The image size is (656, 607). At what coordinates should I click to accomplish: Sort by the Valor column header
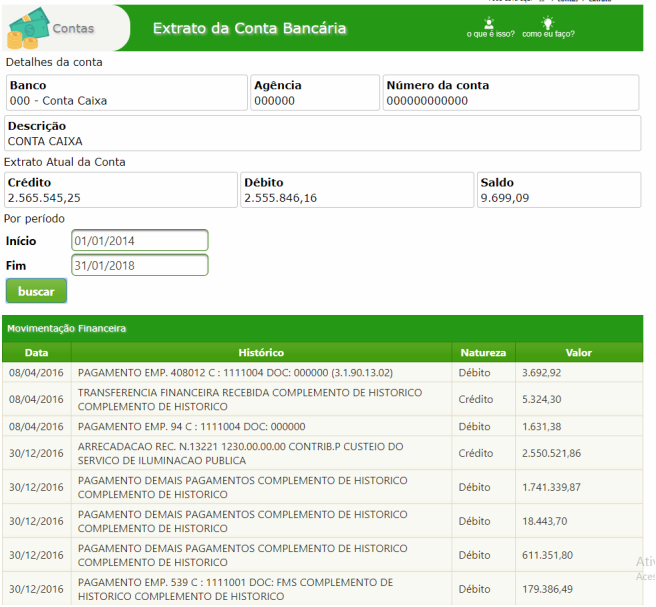point(578,353)
